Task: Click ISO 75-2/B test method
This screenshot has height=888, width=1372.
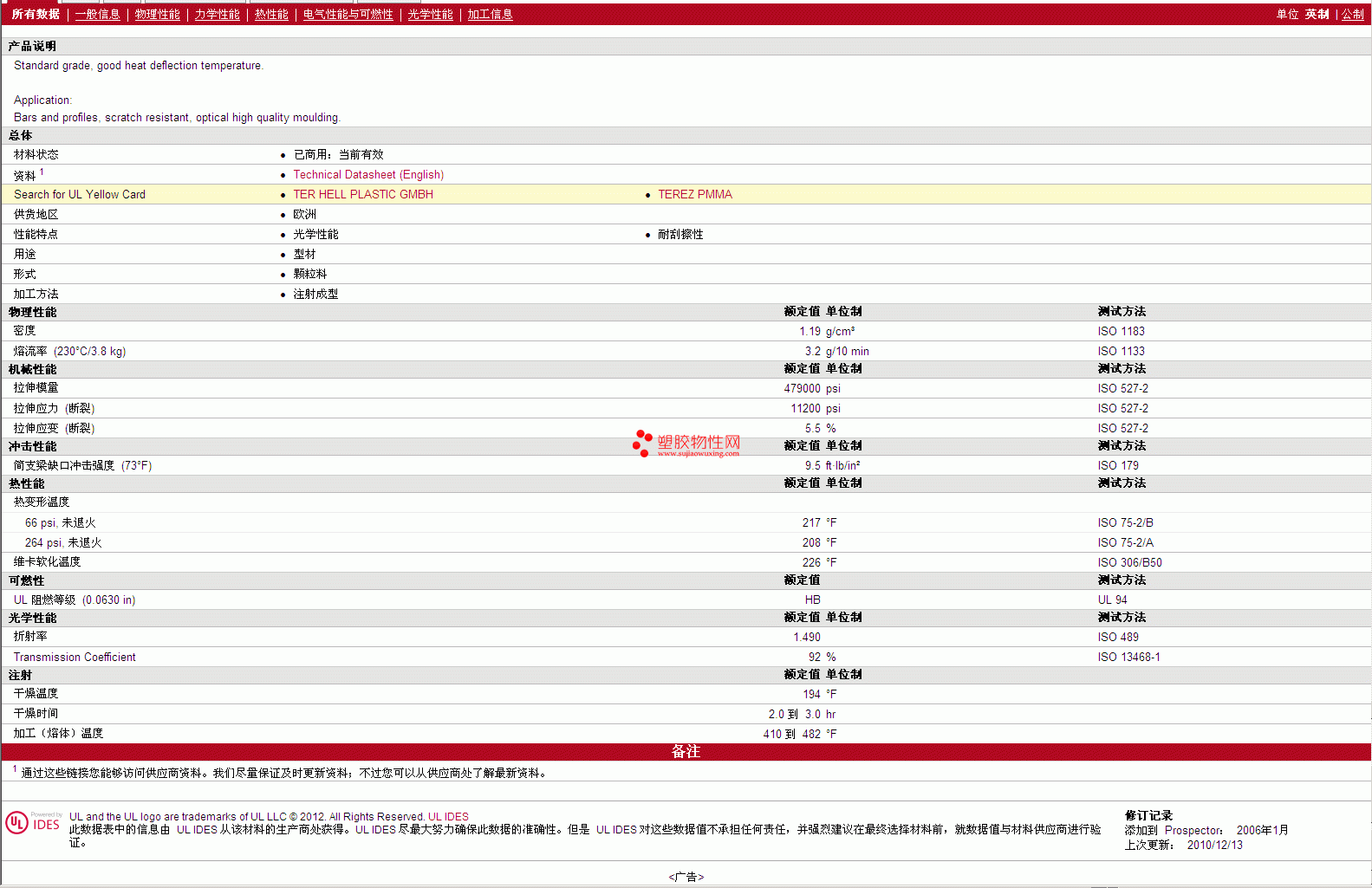Action: click(1125, 522)
